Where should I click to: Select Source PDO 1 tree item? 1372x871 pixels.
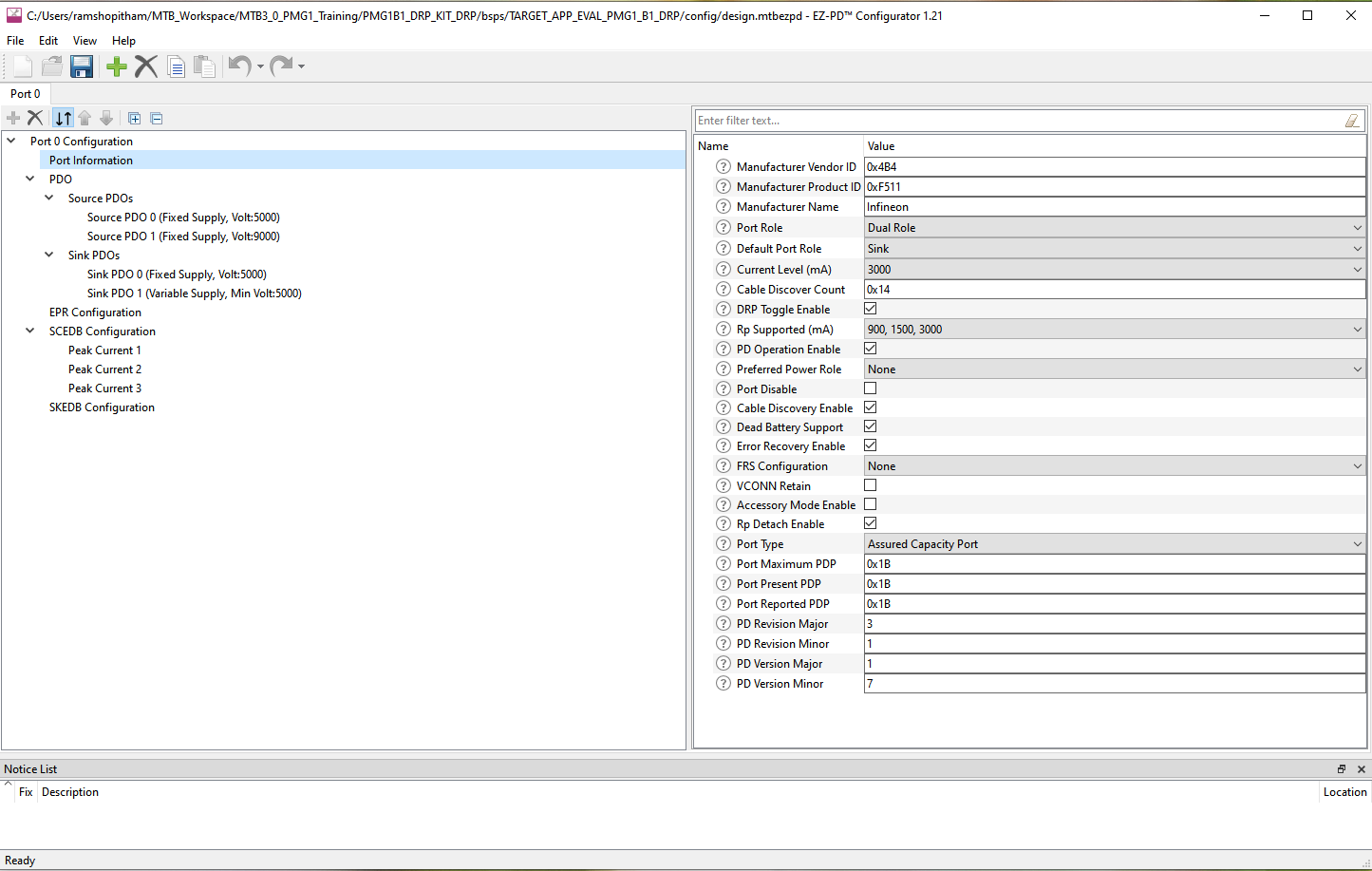(183, 237)
